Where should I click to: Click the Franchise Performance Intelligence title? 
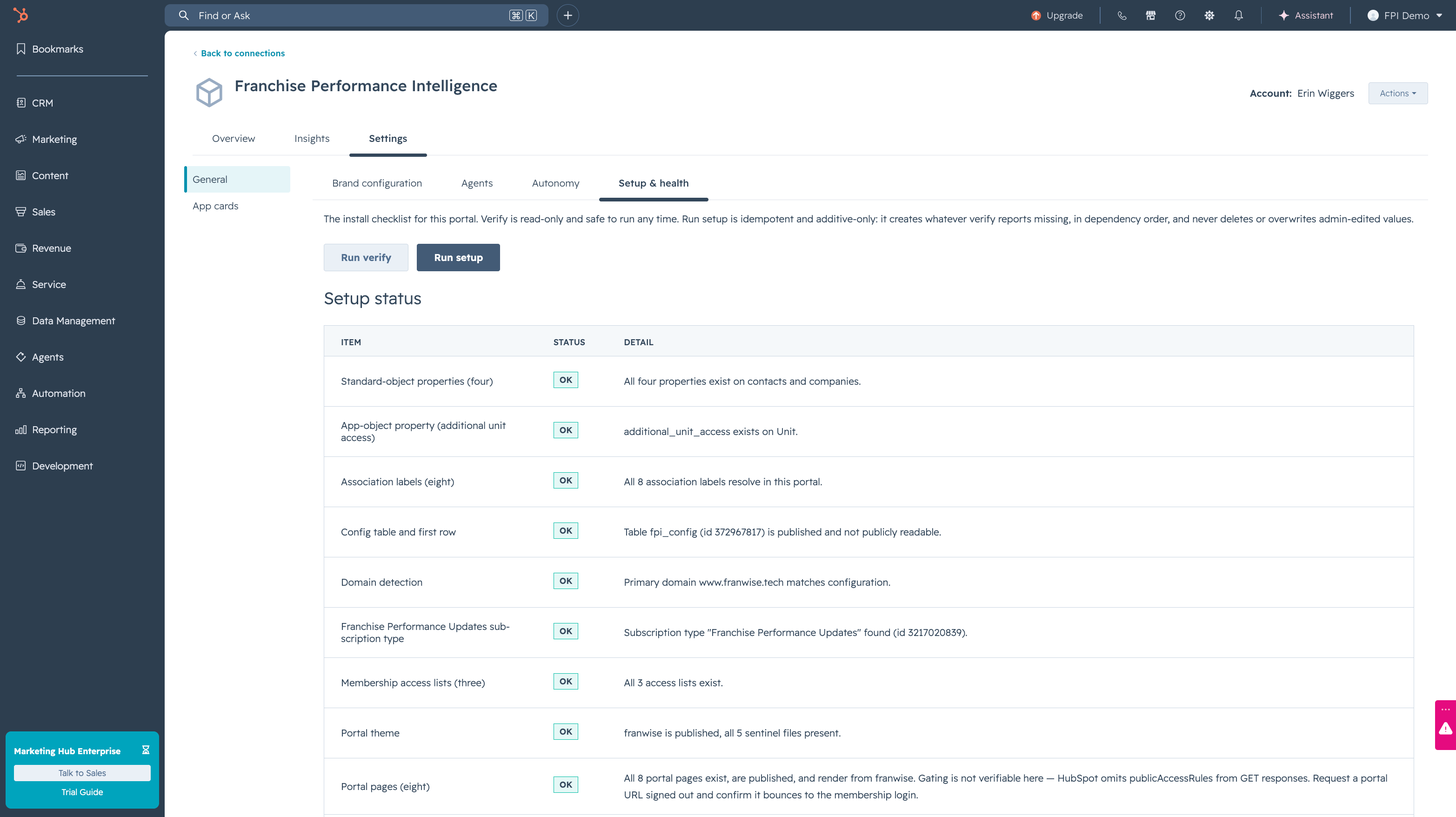[366, 86]
